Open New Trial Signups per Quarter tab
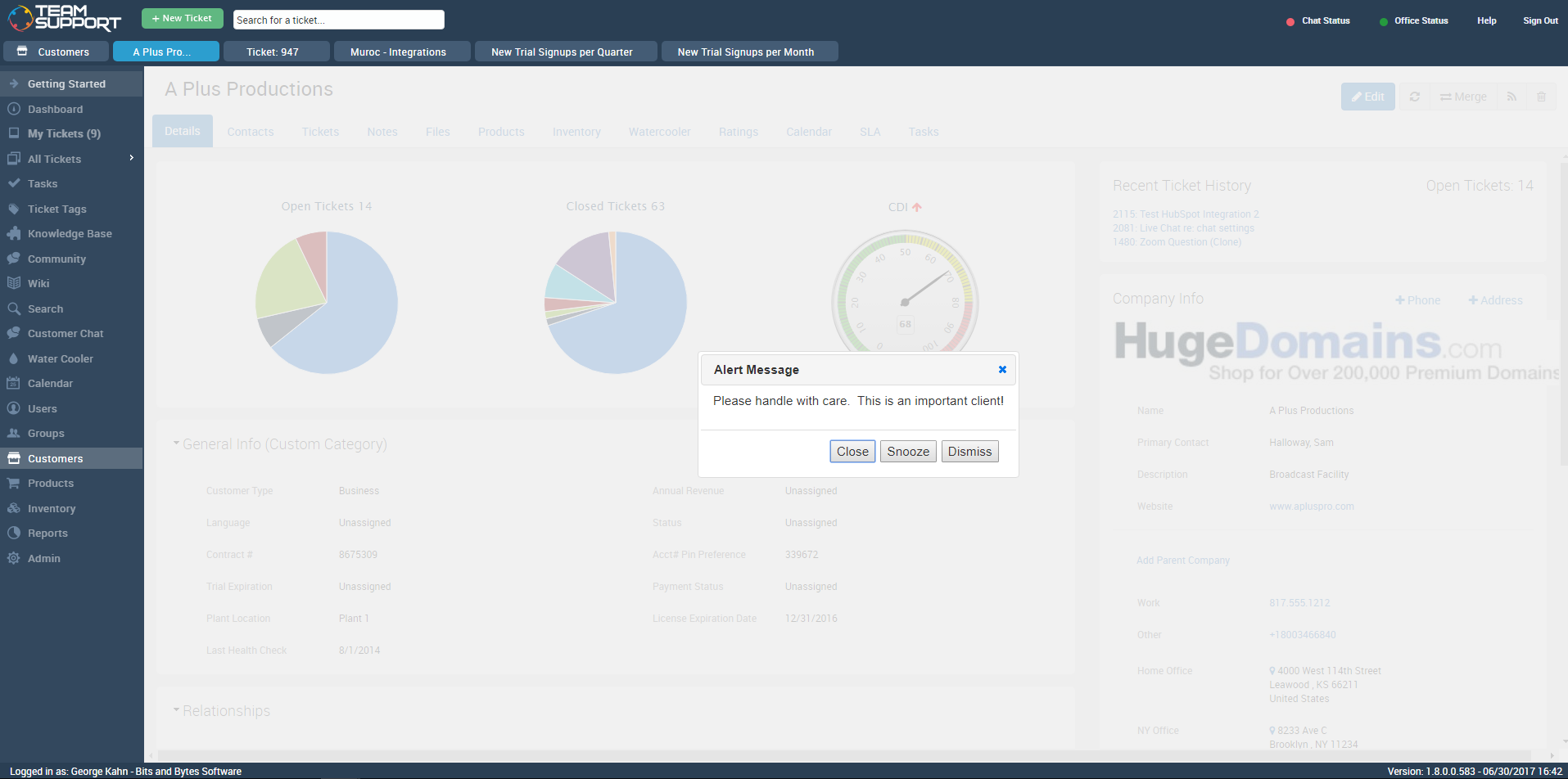Screen dimensions: 1568x779 click(566, 52)
